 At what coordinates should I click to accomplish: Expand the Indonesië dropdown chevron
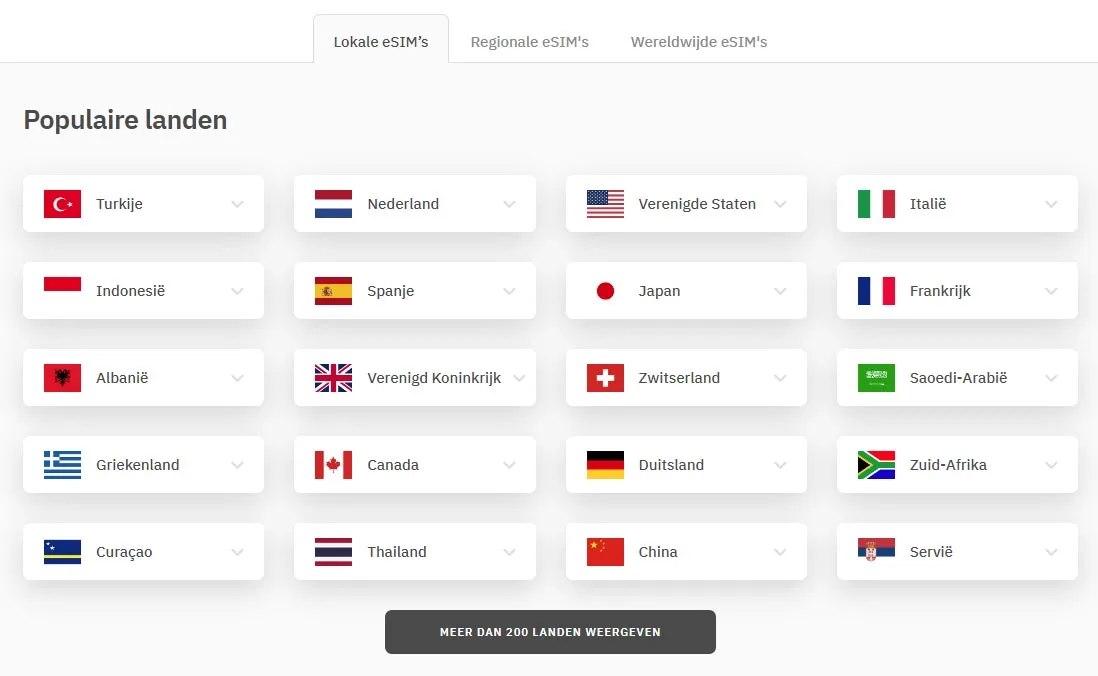[x=237, y=291]
